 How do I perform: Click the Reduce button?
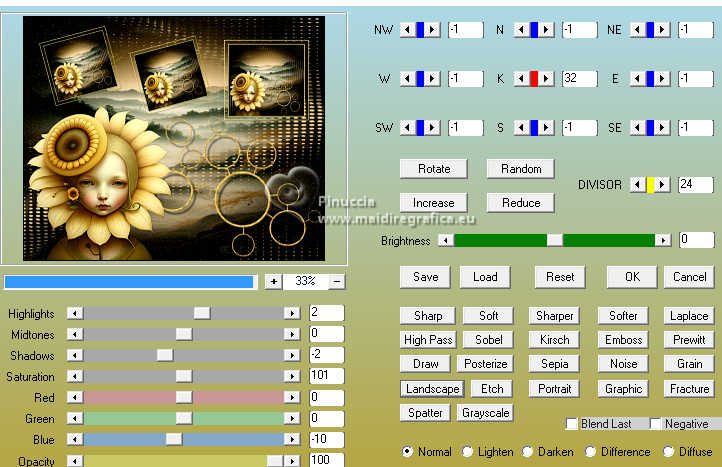pos(521,203)
